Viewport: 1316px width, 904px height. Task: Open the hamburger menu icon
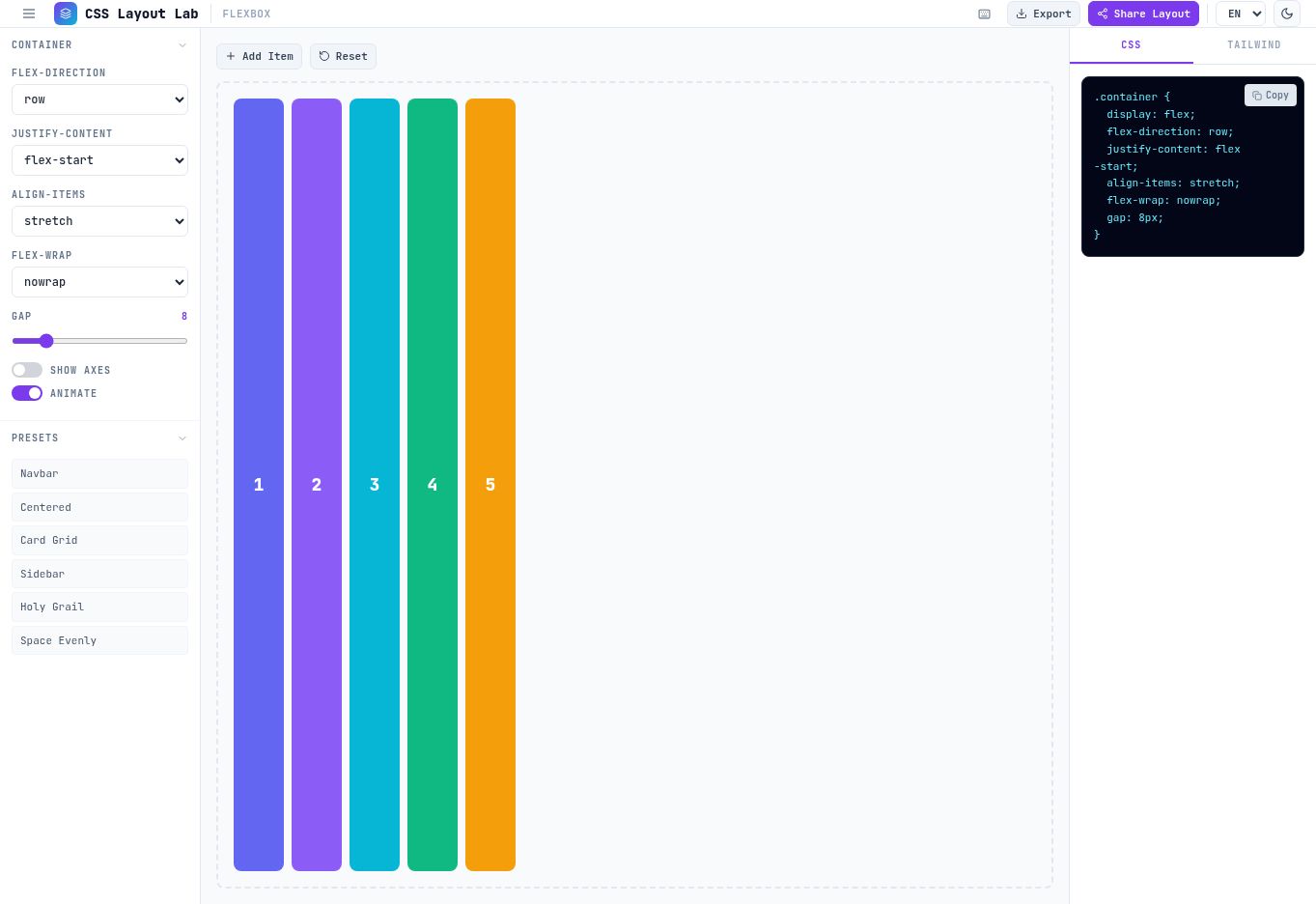pos(29,14)
